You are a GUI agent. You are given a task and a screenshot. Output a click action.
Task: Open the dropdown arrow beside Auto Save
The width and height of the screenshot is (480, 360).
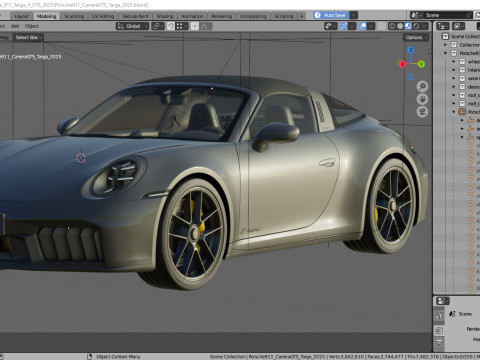click(x=353, y=15)
